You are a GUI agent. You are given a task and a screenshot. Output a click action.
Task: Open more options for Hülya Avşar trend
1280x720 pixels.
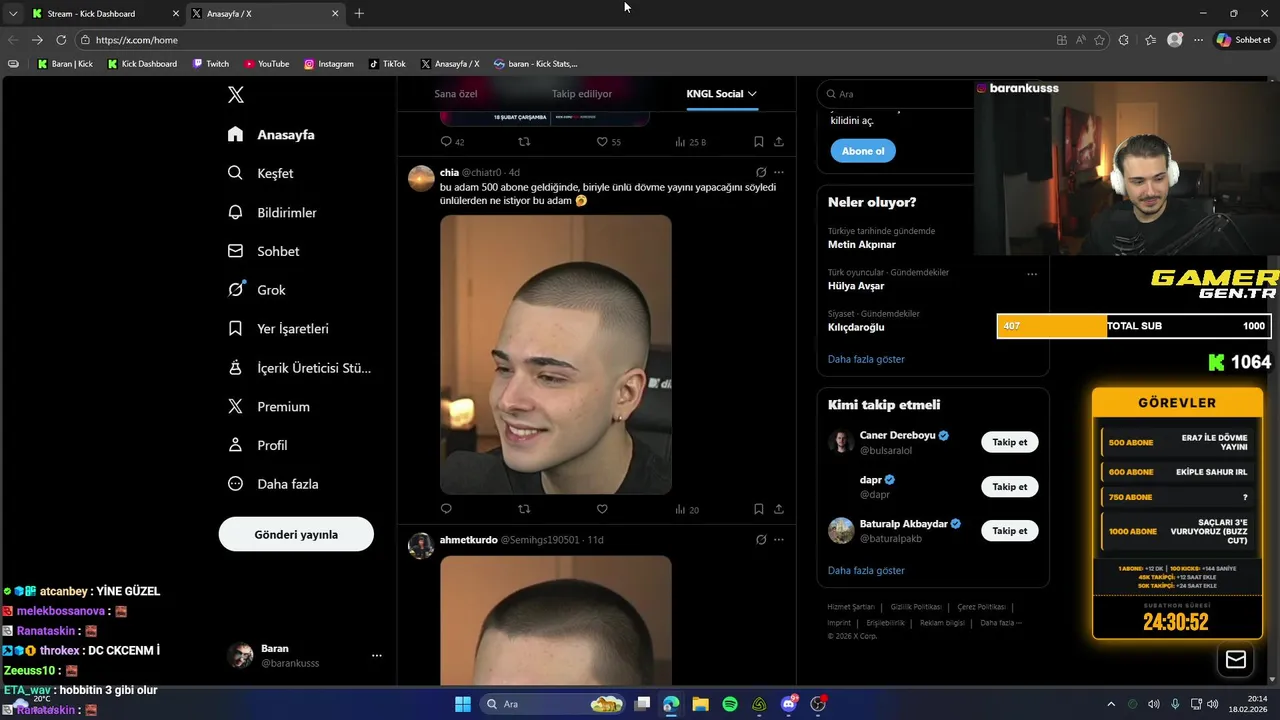(1032, 274)
